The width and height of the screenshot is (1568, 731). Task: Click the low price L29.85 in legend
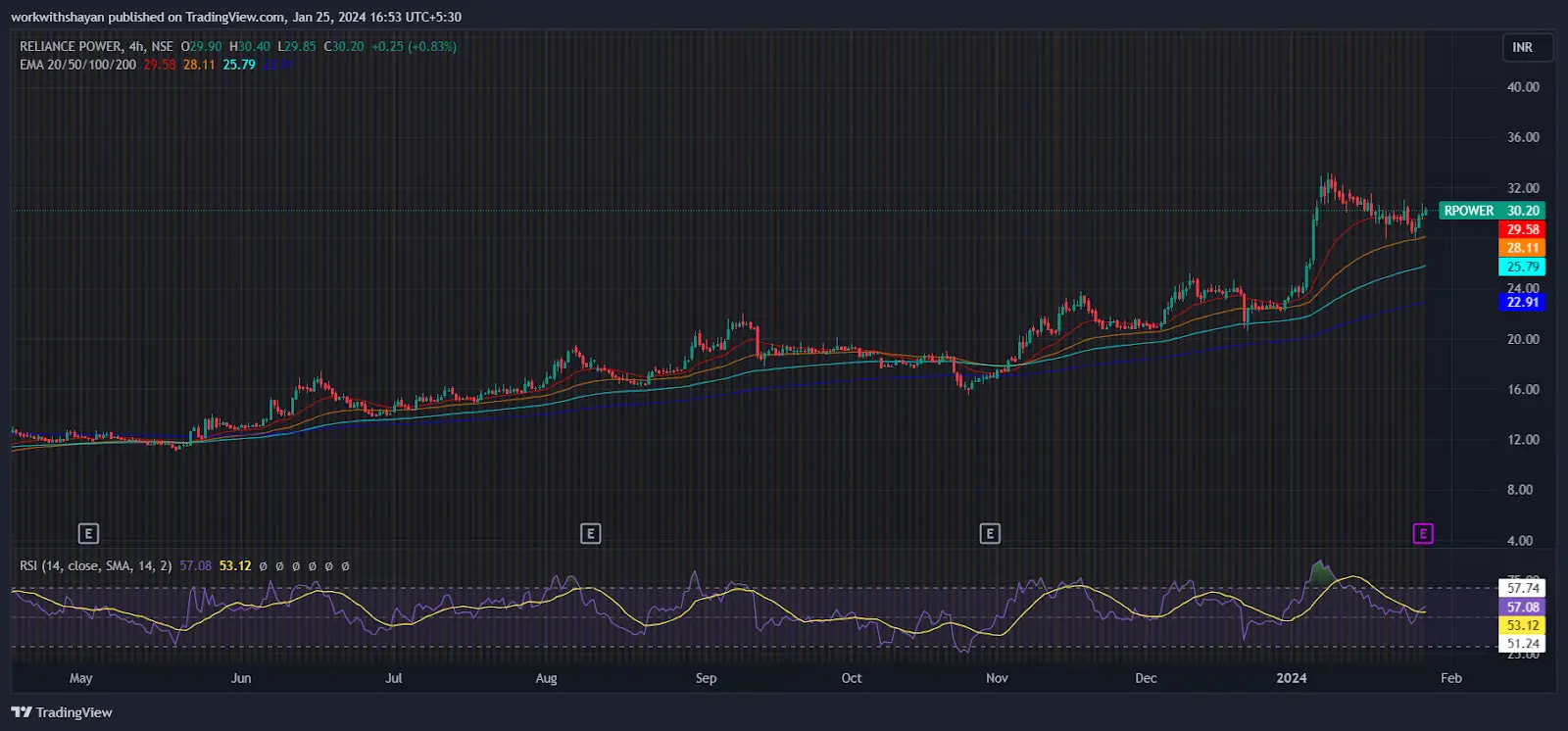(x=297, y=46)
